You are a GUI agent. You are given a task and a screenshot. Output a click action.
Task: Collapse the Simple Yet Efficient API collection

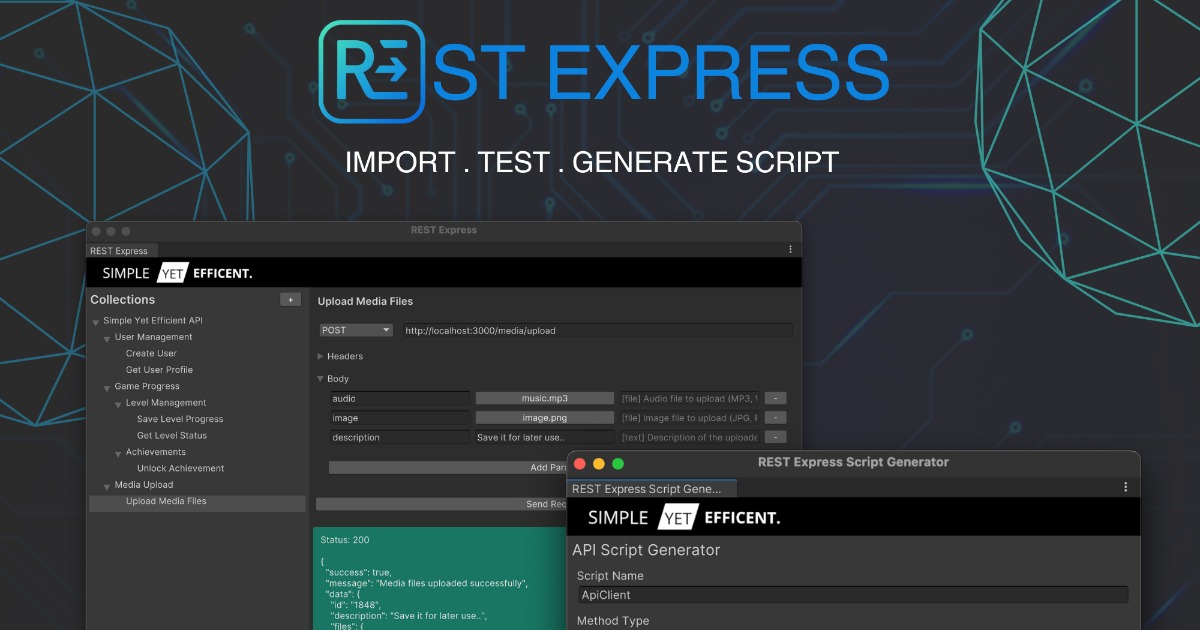[x=96, y=322]
